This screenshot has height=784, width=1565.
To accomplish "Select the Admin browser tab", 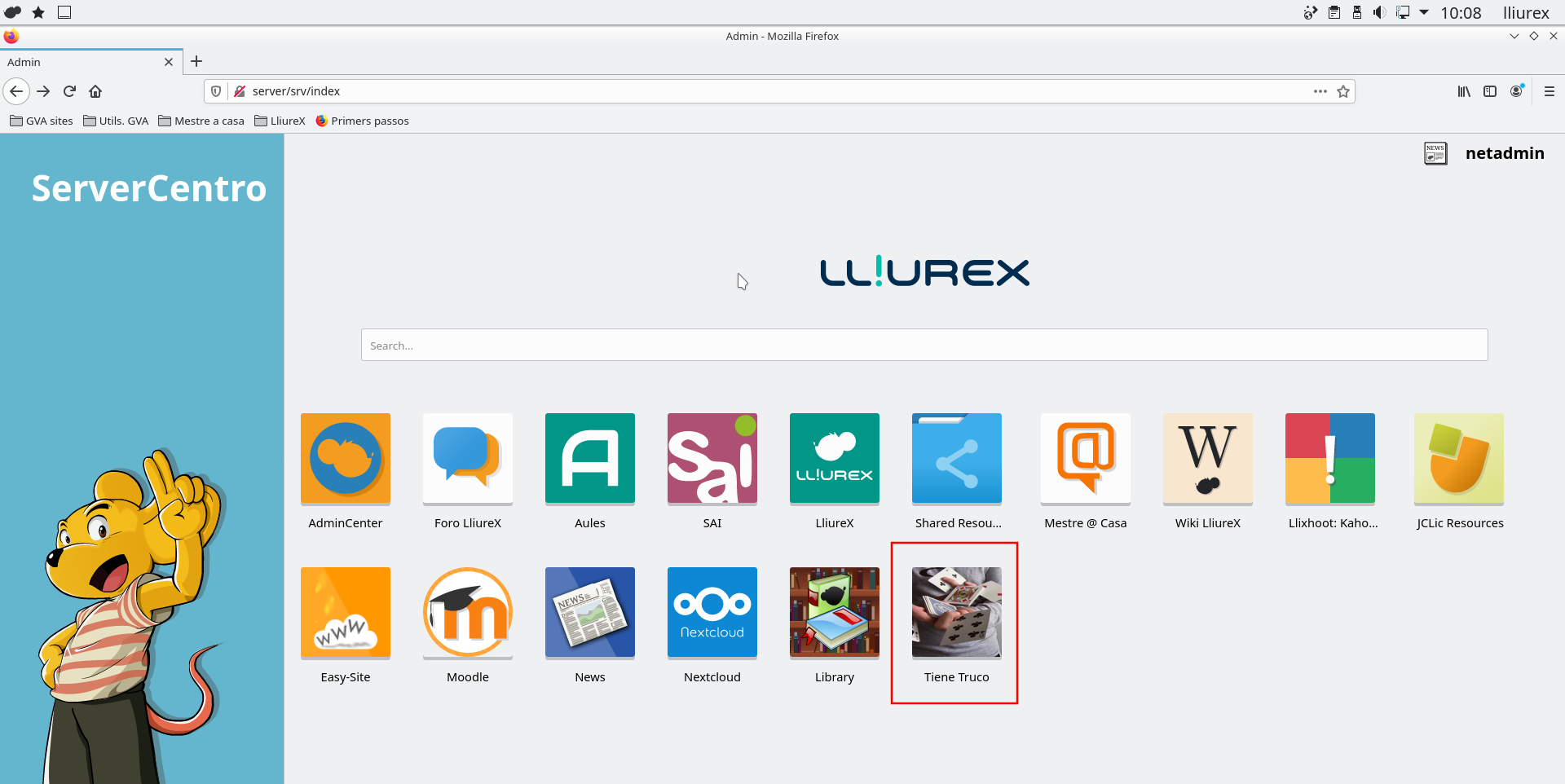I will point(82,62).
